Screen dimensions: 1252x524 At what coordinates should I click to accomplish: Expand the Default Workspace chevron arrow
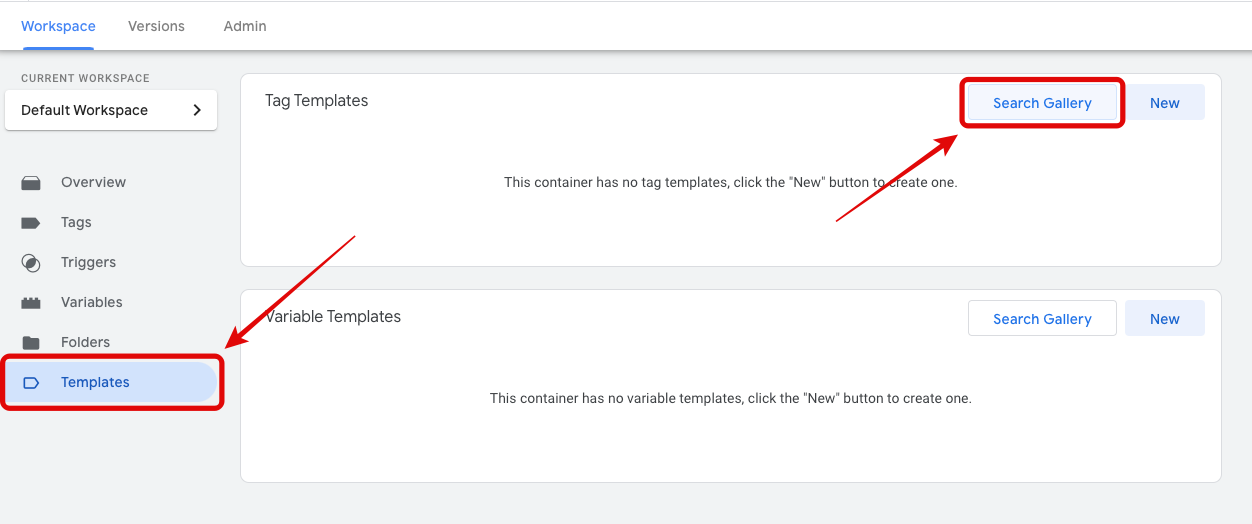(x=197, y=110)
